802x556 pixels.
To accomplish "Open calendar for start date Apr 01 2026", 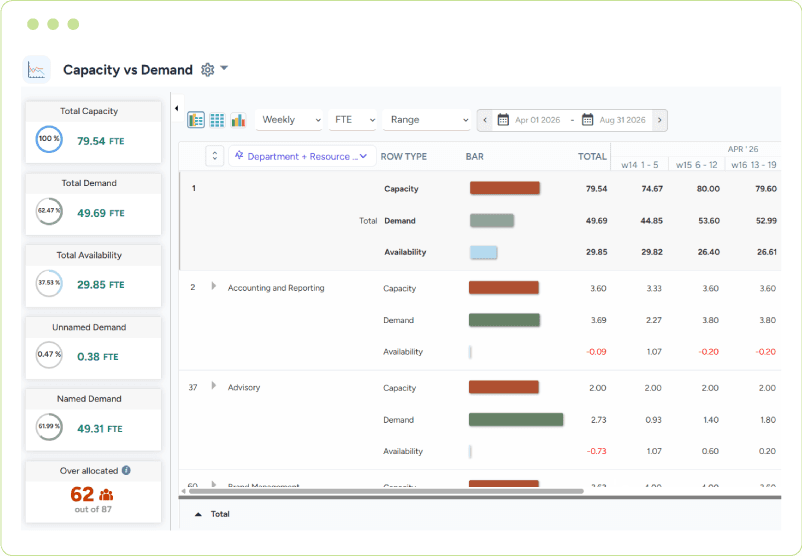I will (503, 120).
